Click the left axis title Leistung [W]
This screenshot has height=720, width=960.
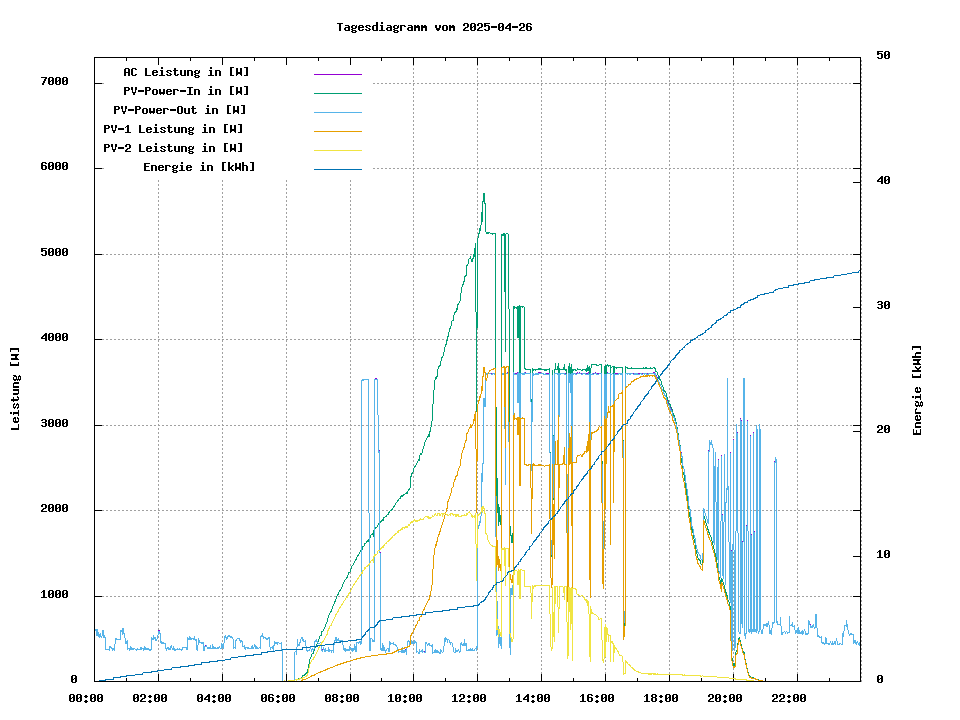16,389
